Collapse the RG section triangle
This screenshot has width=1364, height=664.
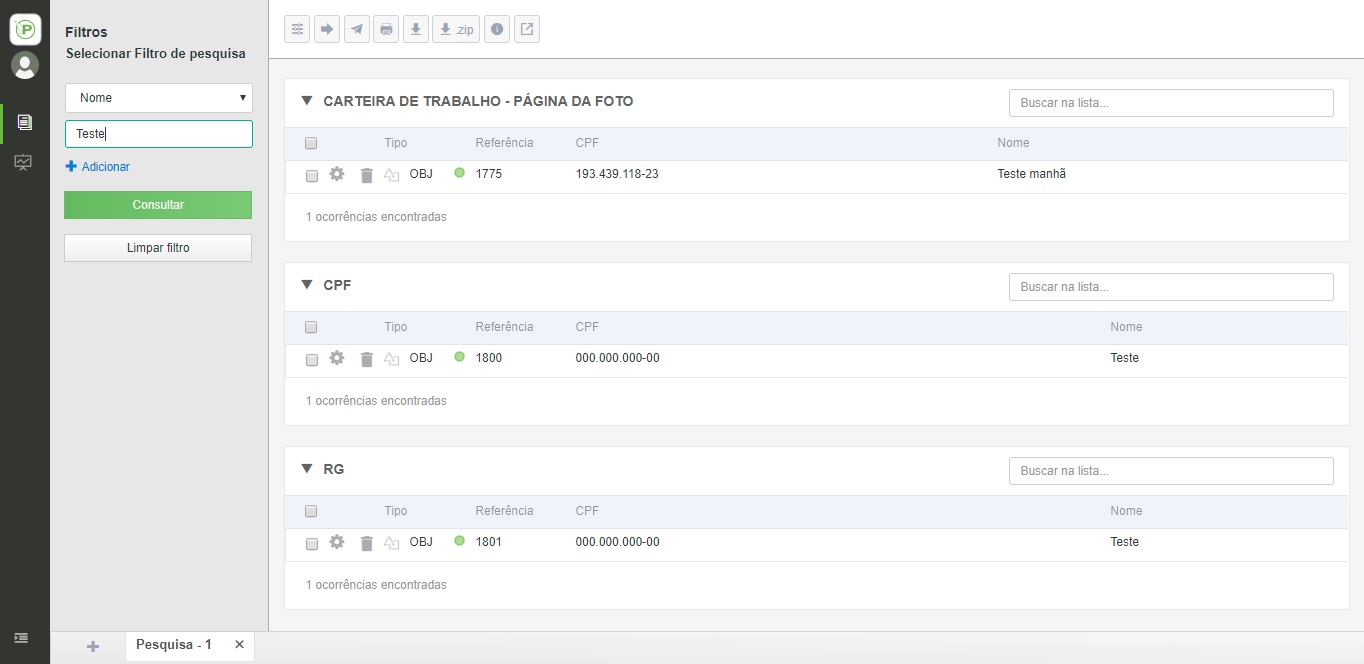pyautogui.click(x=307, y=469)
